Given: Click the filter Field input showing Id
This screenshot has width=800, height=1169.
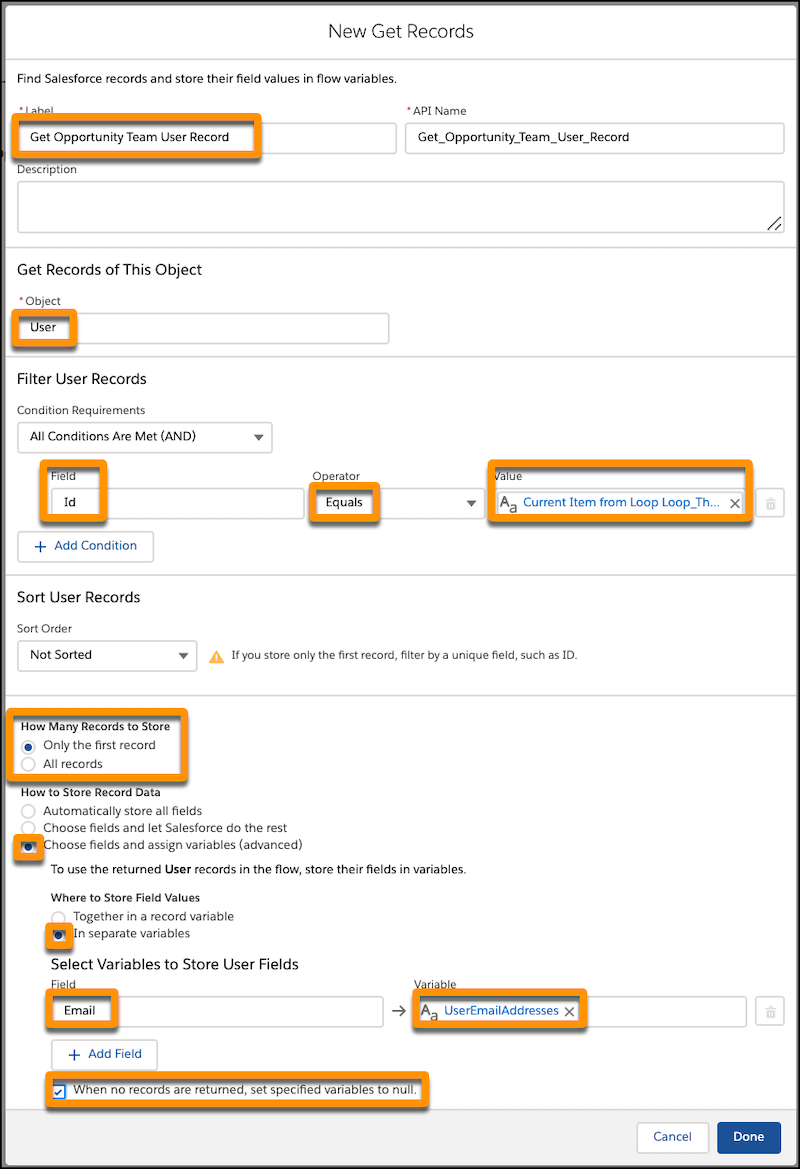Looking at the screenshot, I should click(177, 503).
